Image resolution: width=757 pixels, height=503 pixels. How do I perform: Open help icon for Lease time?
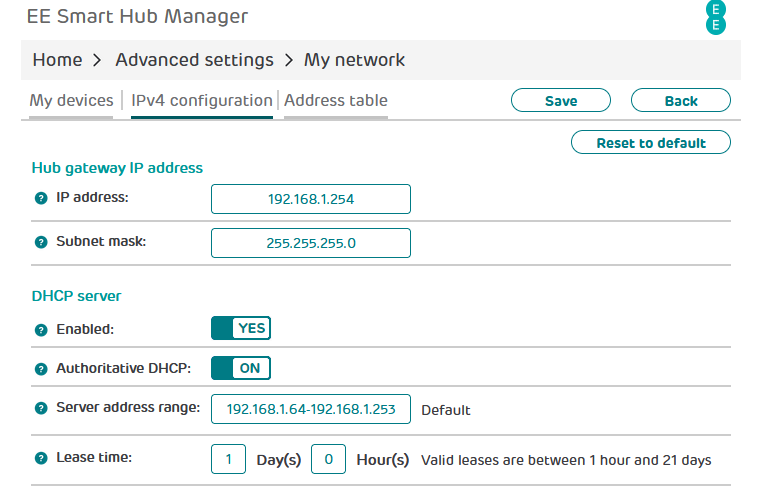tap(41, 458)
